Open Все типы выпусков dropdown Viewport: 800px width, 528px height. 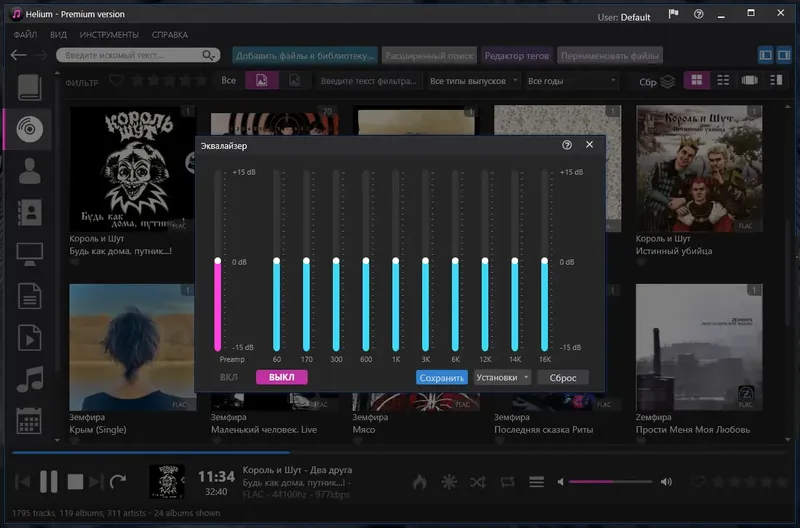pyautogui.click(x=473, y=81)
